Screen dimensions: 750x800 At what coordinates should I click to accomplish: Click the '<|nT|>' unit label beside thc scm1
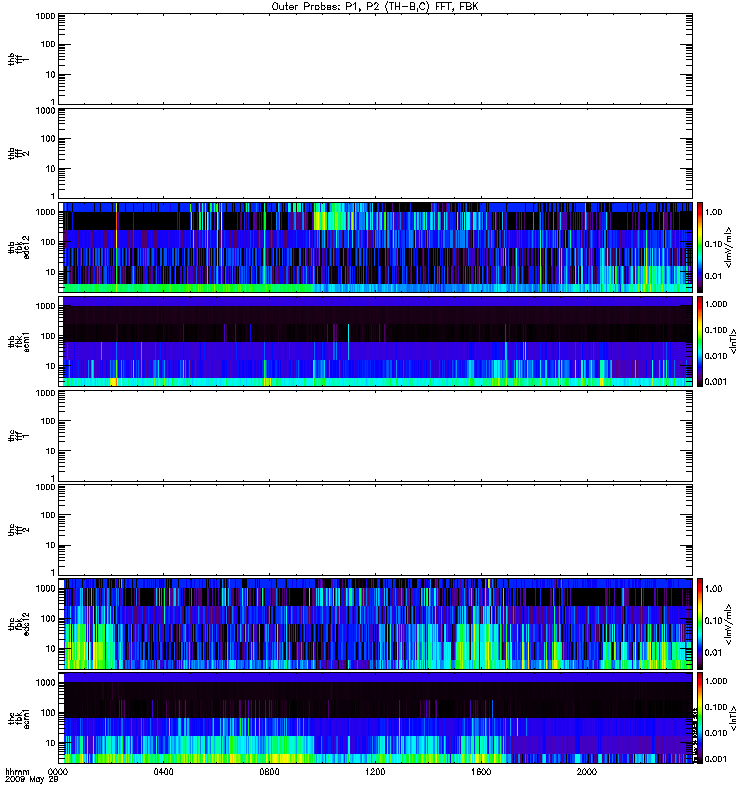pos(734,718)
